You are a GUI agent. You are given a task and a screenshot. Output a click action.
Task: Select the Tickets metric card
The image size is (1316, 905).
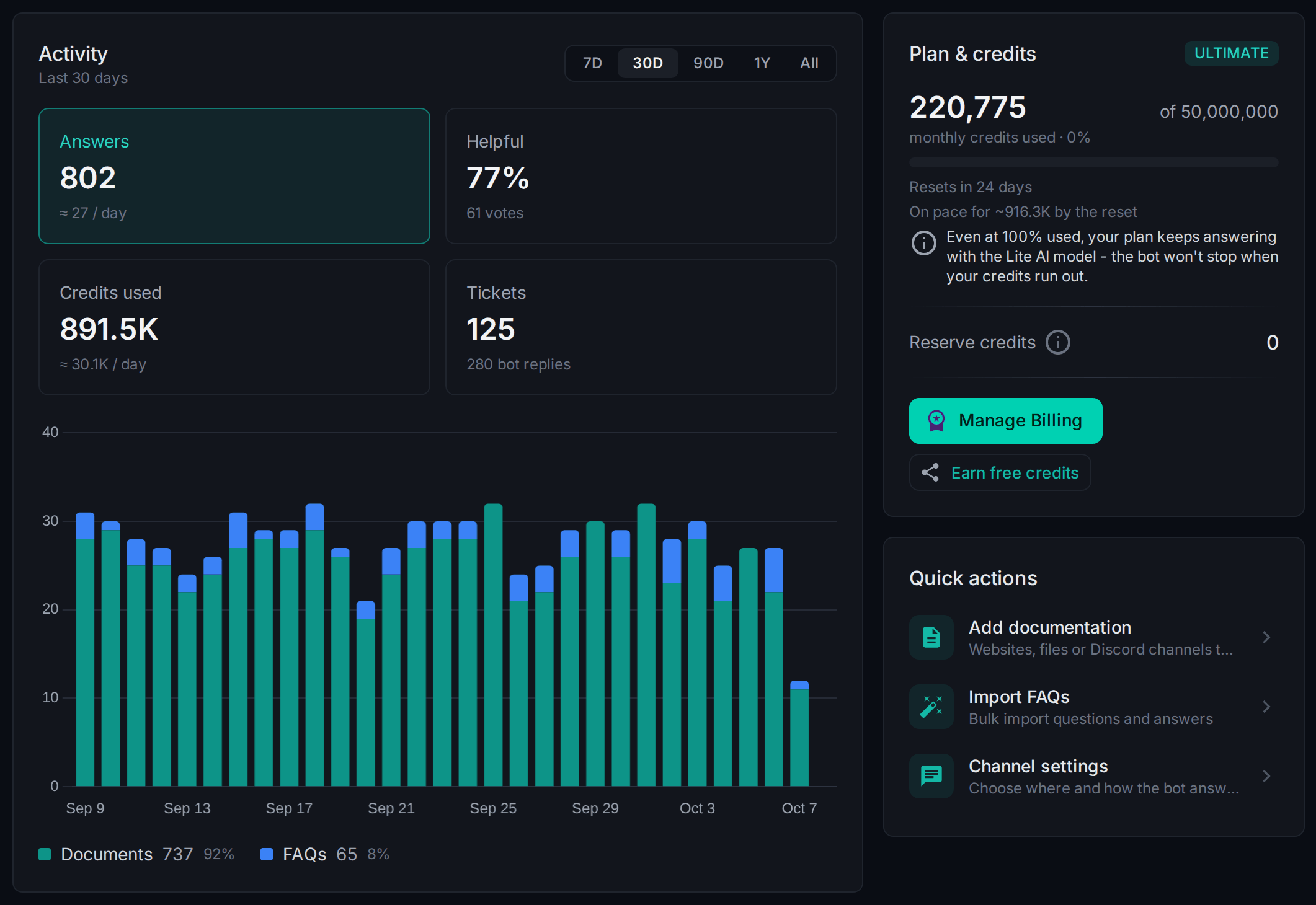(641, 327)
